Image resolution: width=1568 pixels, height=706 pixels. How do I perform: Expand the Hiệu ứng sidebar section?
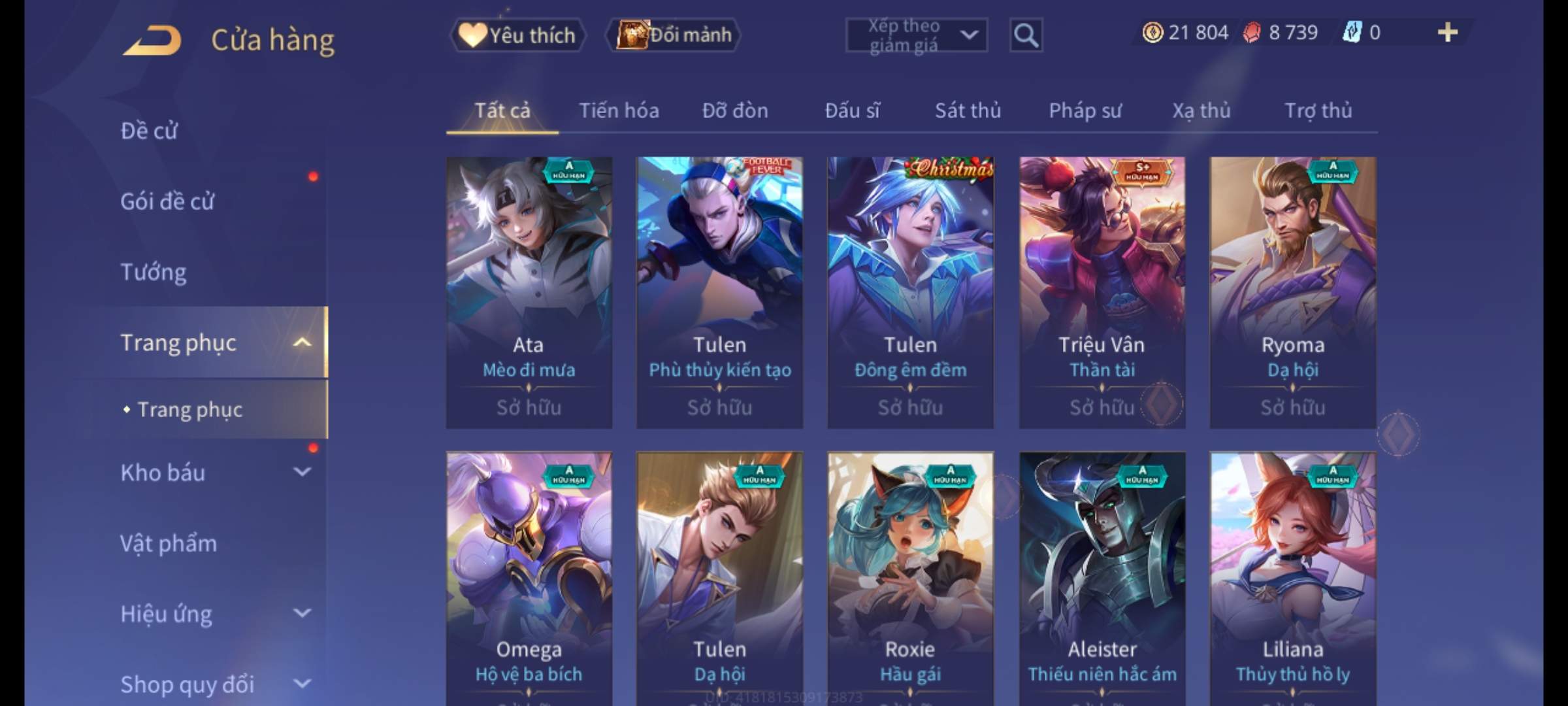pos(302,613)
